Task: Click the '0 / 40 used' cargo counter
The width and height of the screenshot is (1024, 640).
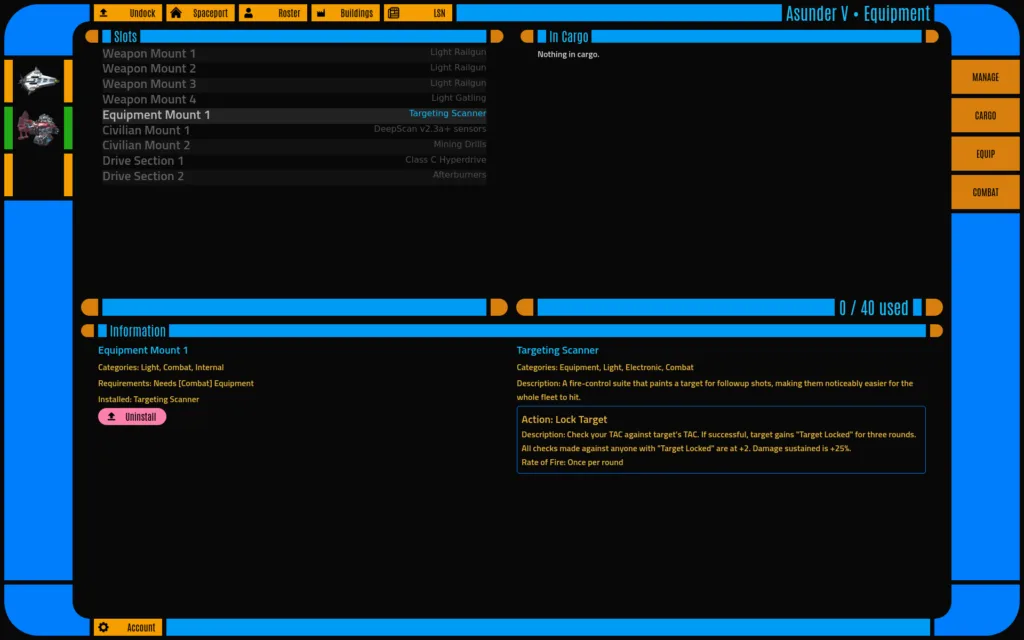Action: point(873,308)
